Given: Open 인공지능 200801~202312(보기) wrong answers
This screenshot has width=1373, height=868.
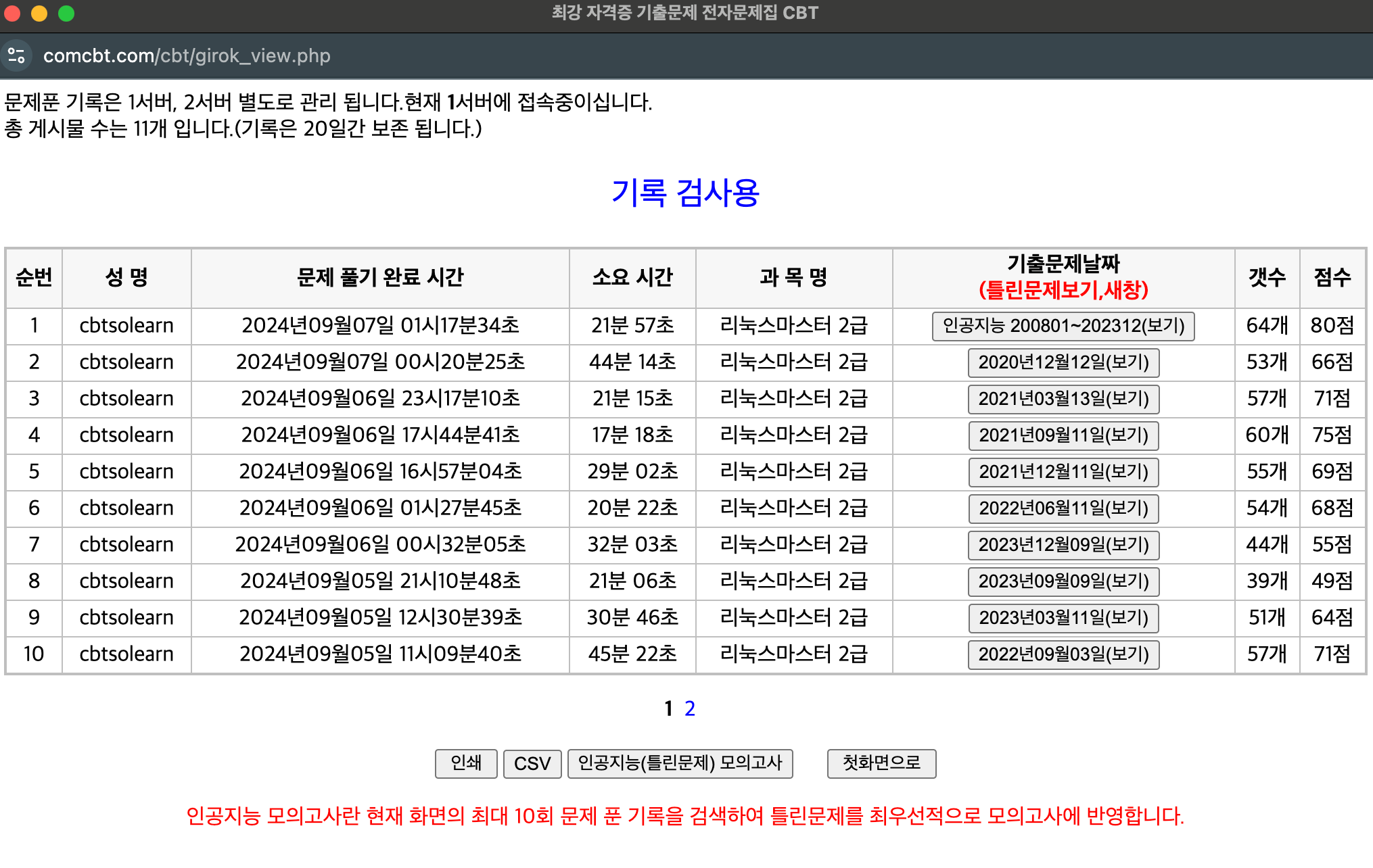Looking at the screenshot, I should pos(1063,326).
